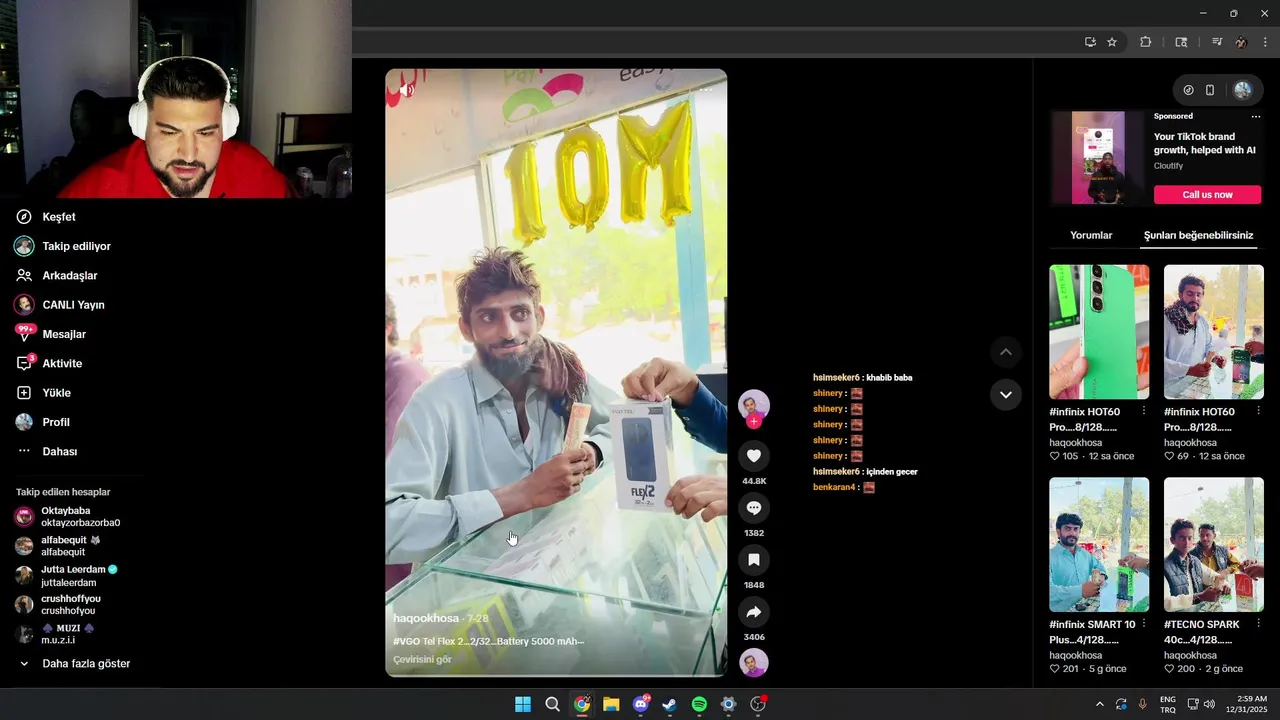Screen dimensions: 1280x720
Task: Click hsimseker6 khabib baba chat message
Action: (862, 378)
